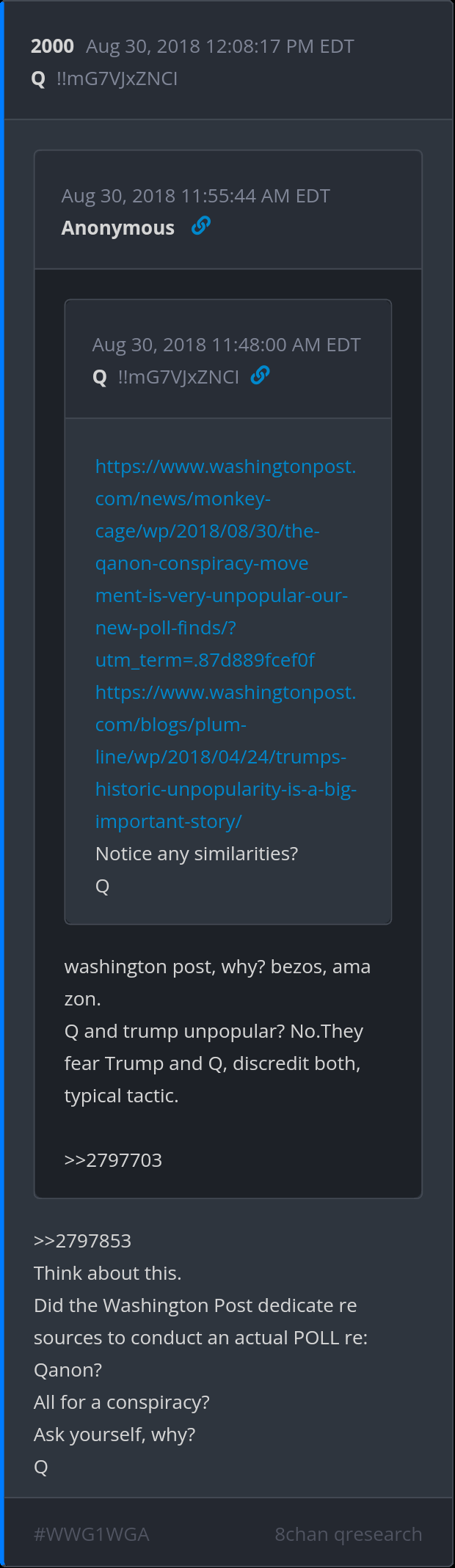The height and width of the screenshot is (1568, 455).
Task: Follow the >>2797703 post reference
Action: pyautogui.click(x=113, y=1160)
